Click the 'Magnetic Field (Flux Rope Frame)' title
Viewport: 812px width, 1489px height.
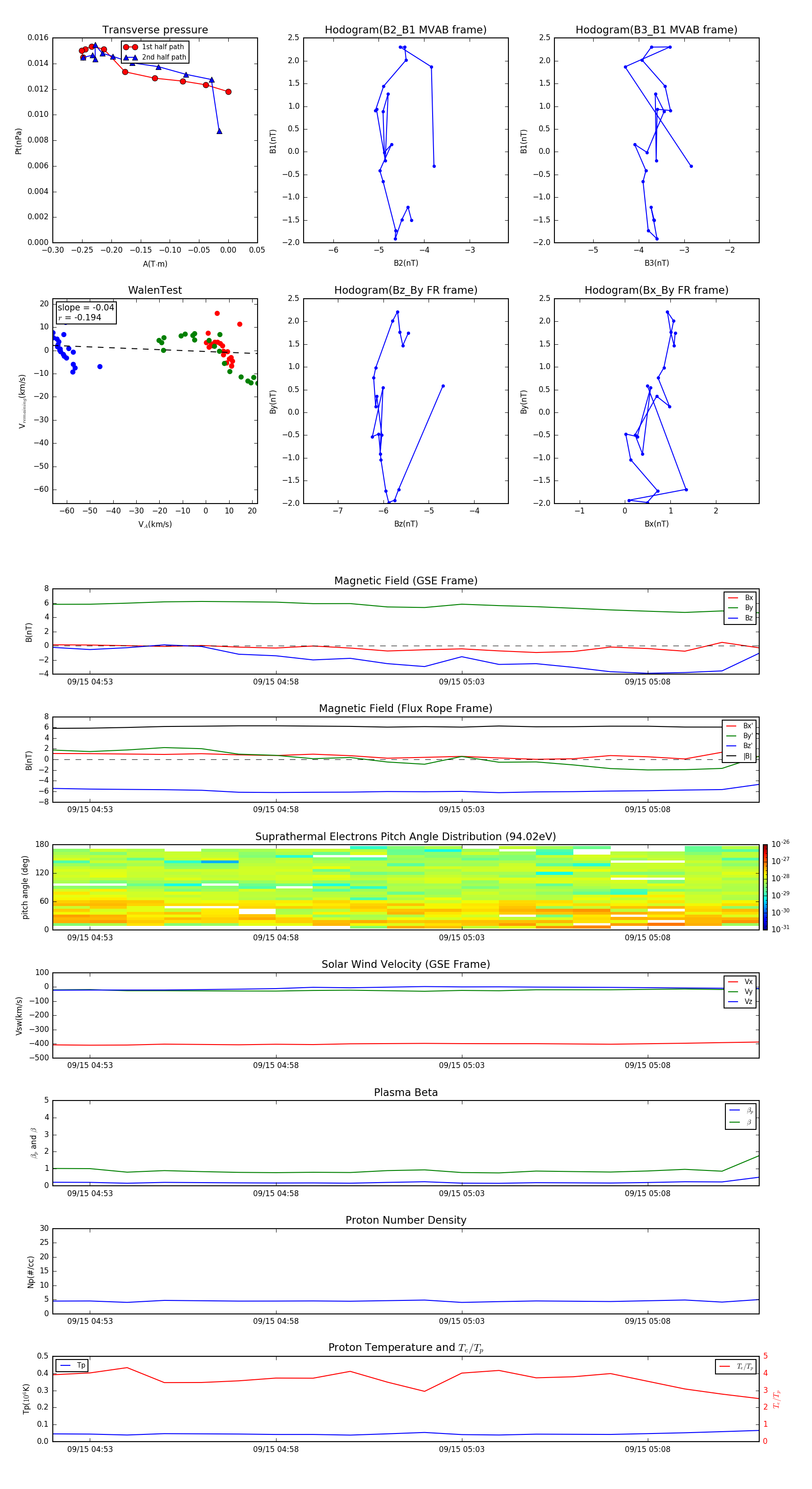406,709
